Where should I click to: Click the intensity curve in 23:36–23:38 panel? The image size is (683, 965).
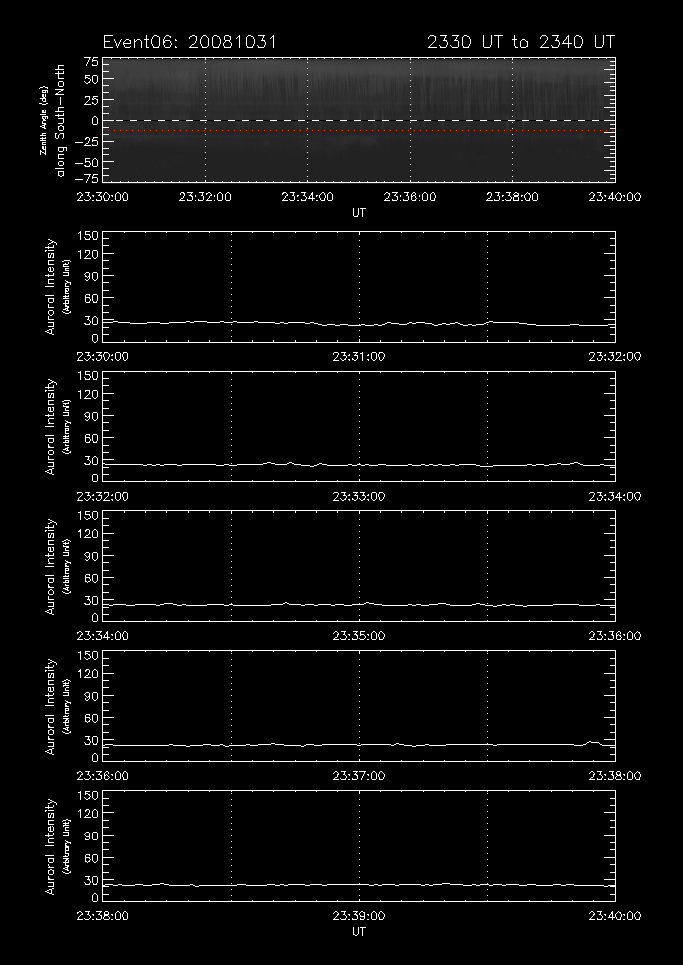click(359, 745)
